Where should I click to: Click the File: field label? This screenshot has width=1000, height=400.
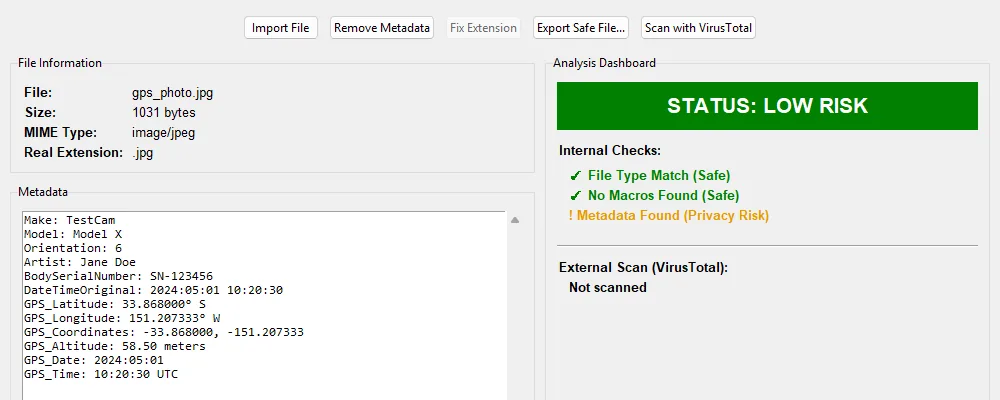38,93
